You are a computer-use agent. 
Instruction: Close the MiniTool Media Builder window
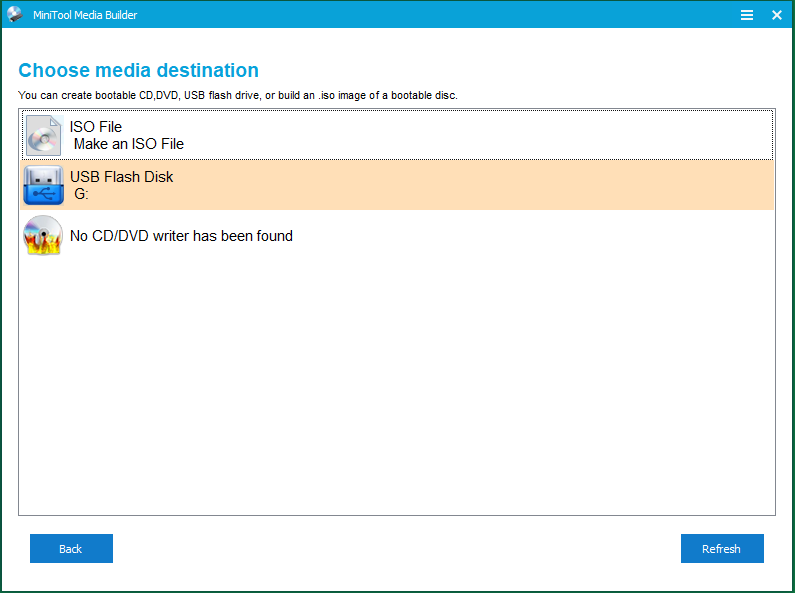click(x=777, y=15)
